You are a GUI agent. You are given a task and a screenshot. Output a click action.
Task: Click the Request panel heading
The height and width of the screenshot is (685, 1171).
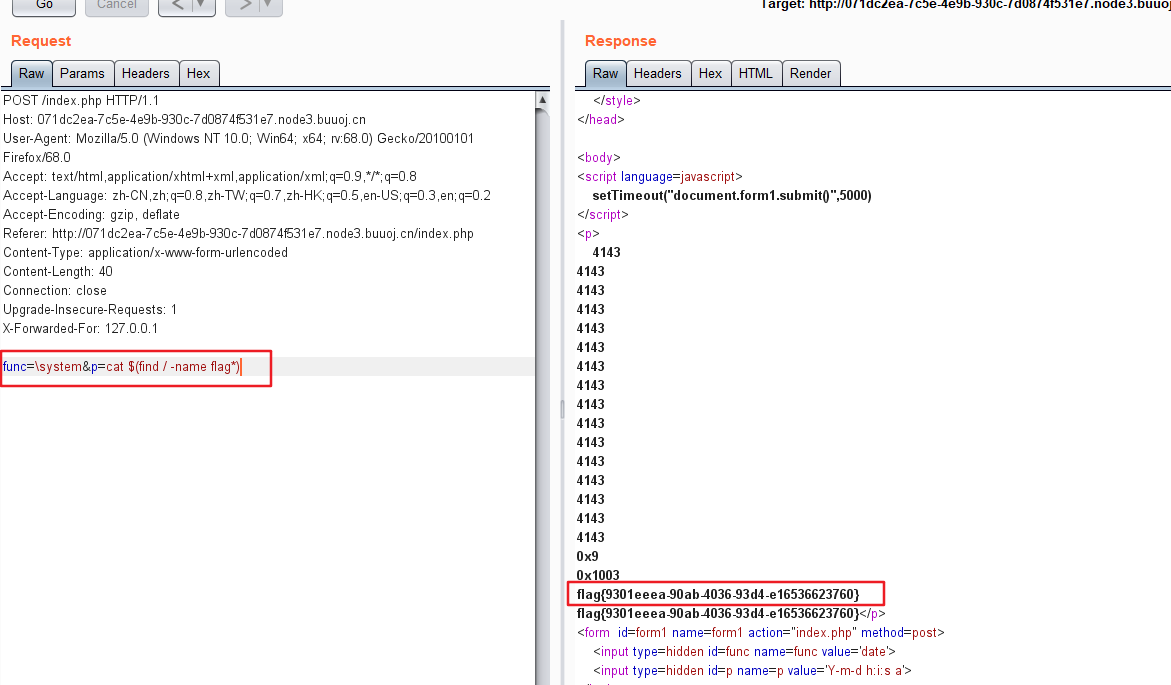[41, 41]
